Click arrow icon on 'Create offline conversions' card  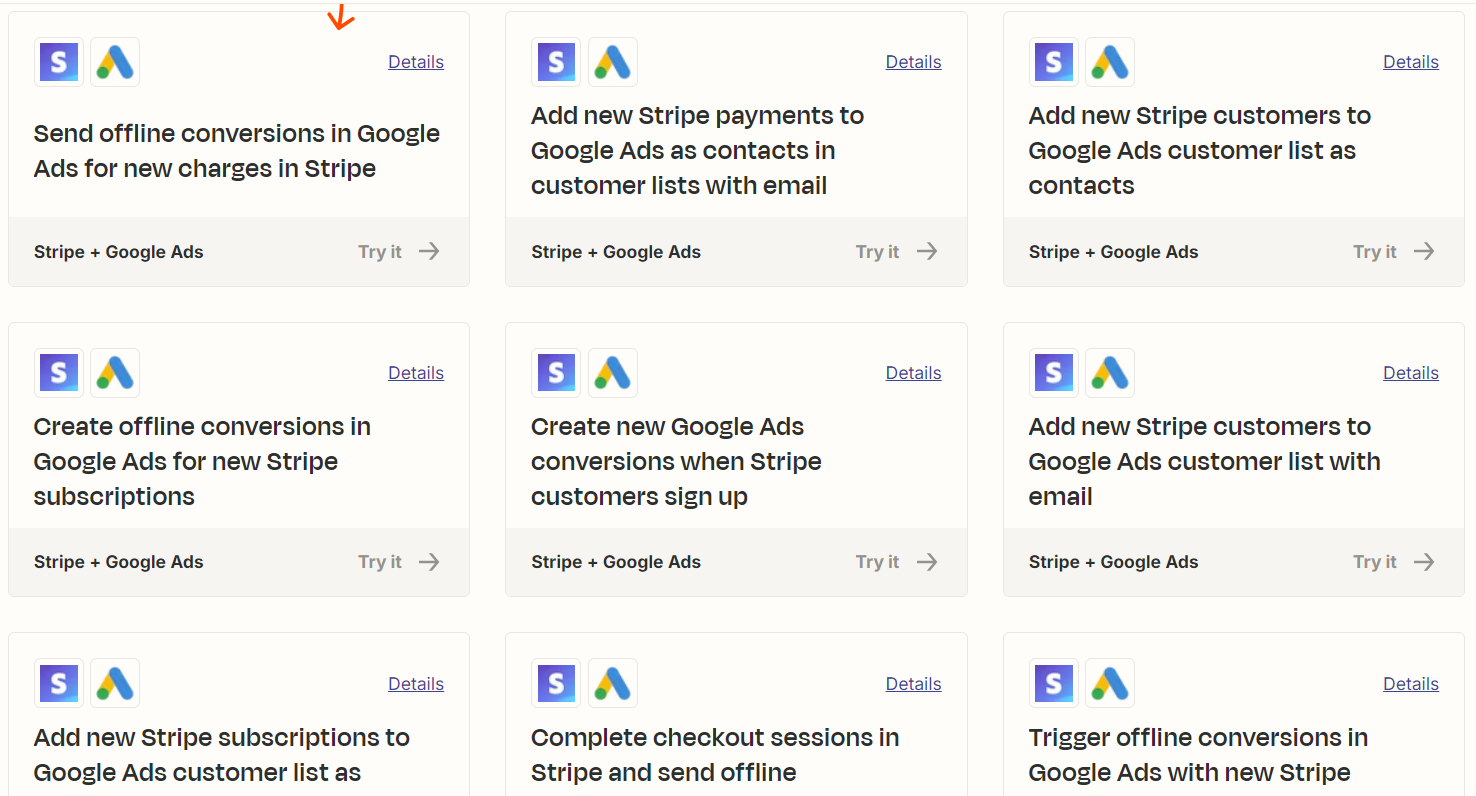pyautogui.click(x=429, y=562)
